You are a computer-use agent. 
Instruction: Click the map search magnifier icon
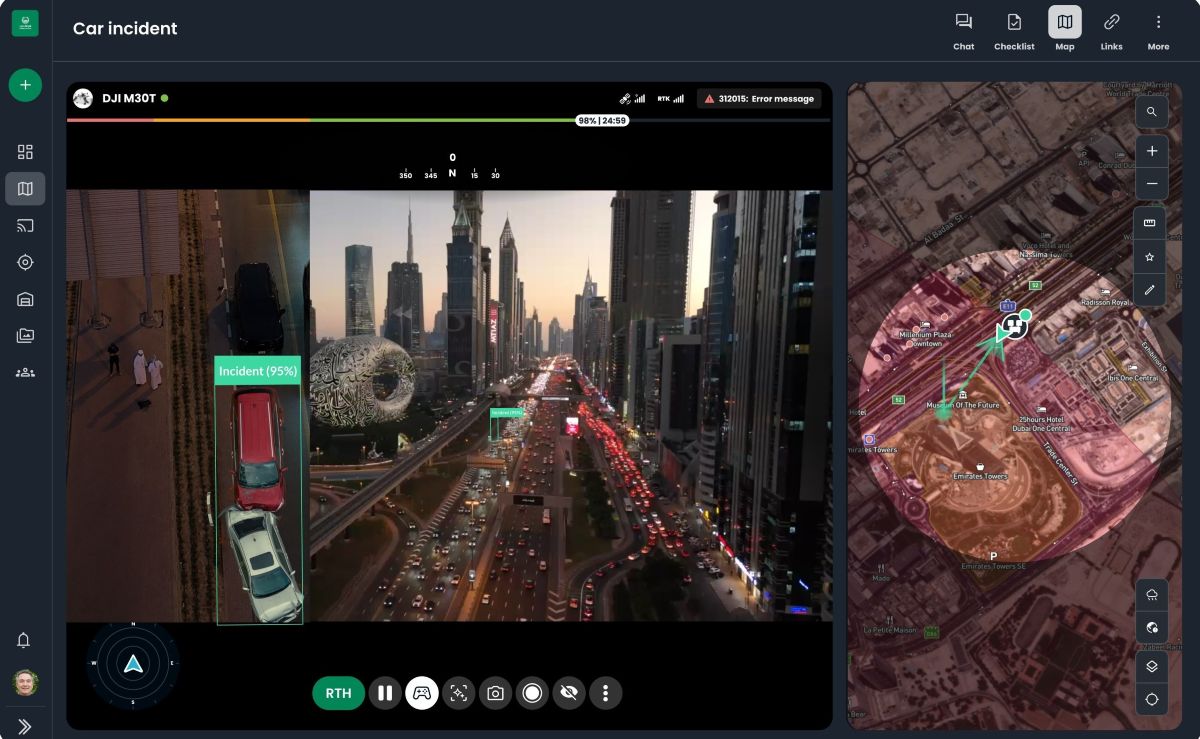coord(1152,112)
